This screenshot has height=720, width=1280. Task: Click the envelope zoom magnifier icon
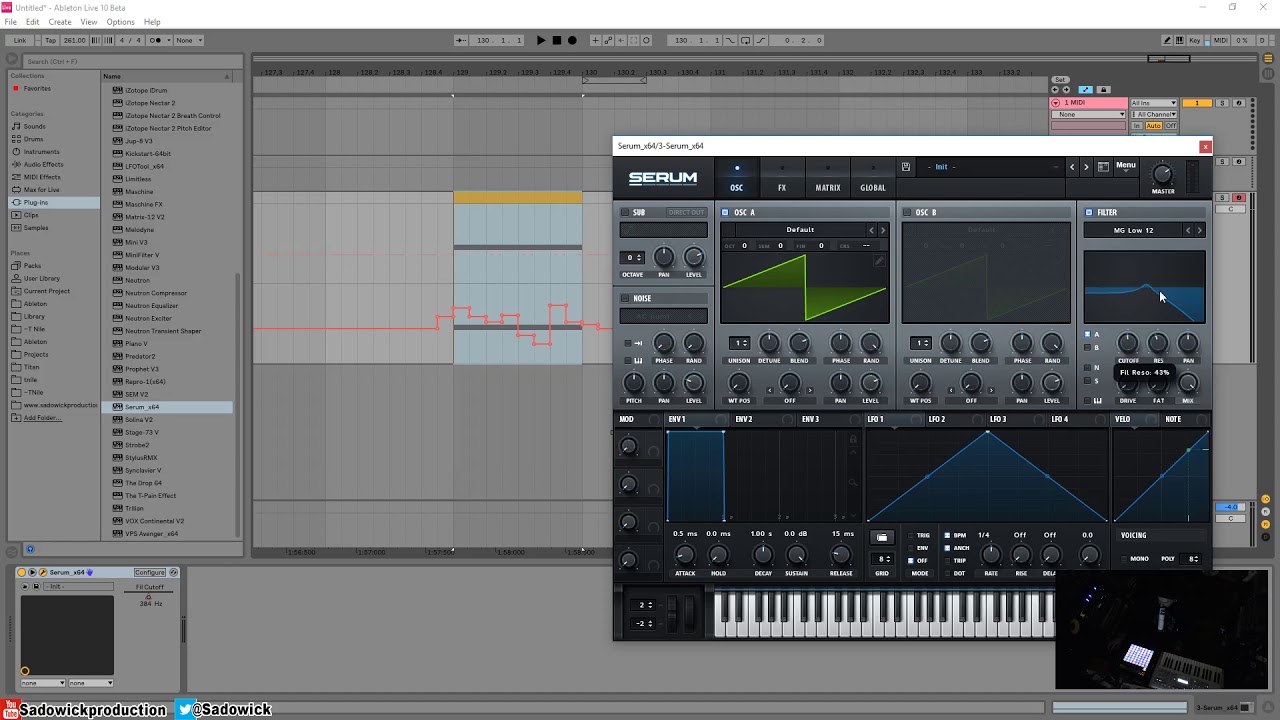(x=853, y=483)
